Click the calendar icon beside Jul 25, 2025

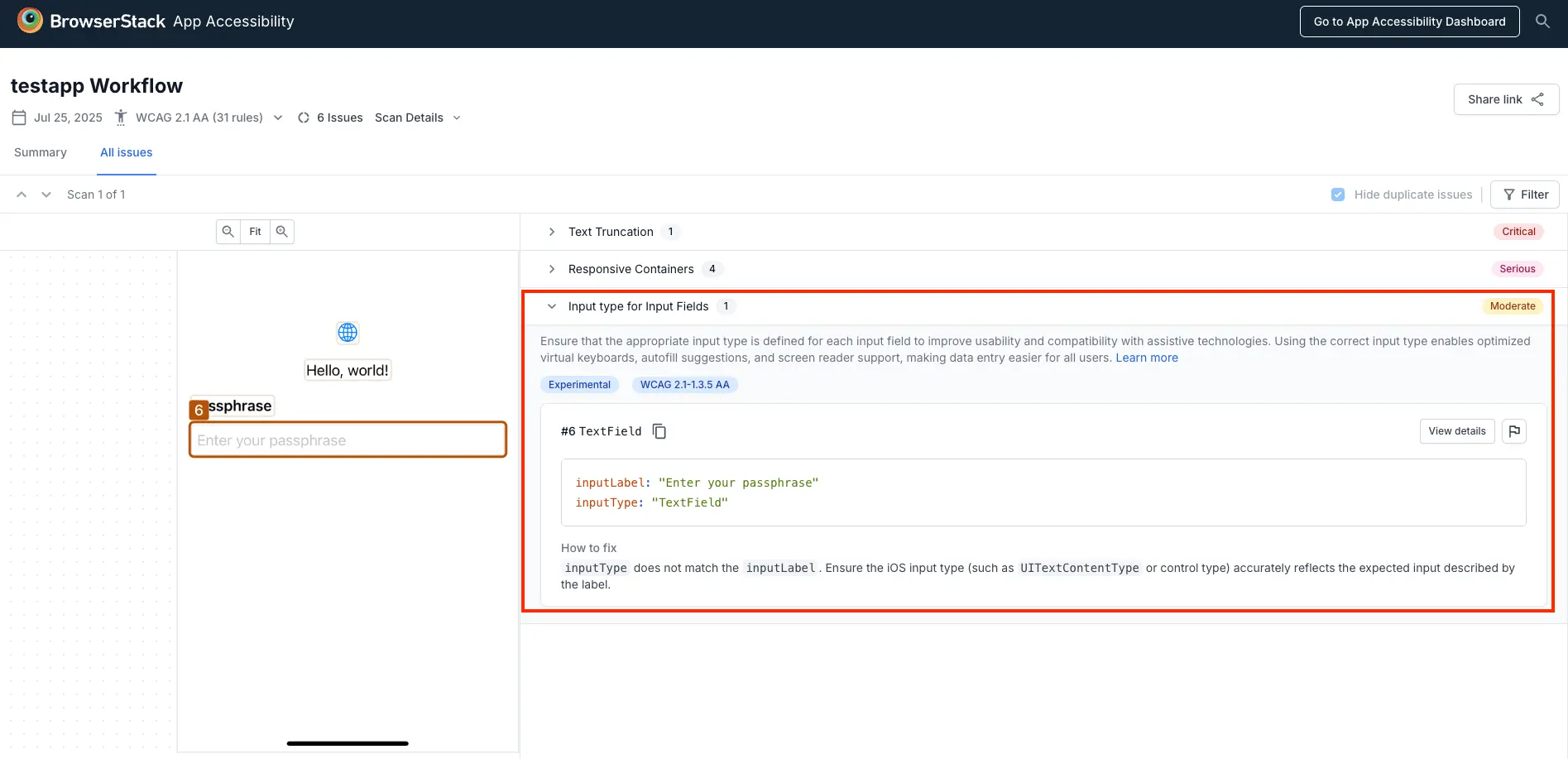pos(19,117)
